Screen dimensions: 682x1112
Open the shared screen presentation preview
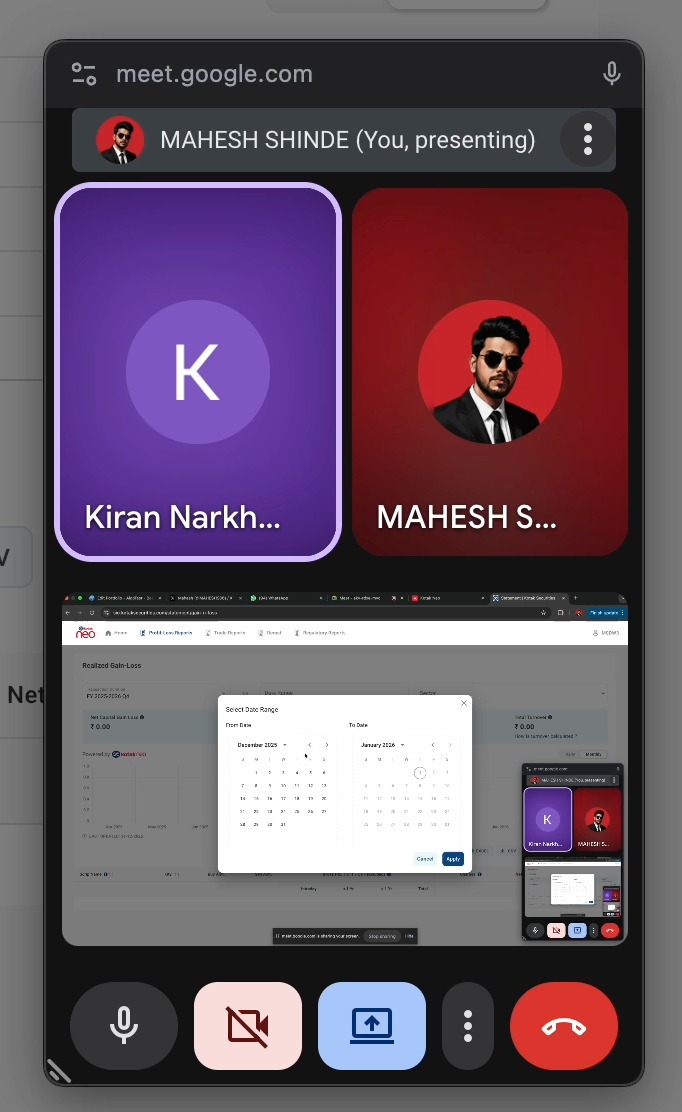(x=345, y=769)
